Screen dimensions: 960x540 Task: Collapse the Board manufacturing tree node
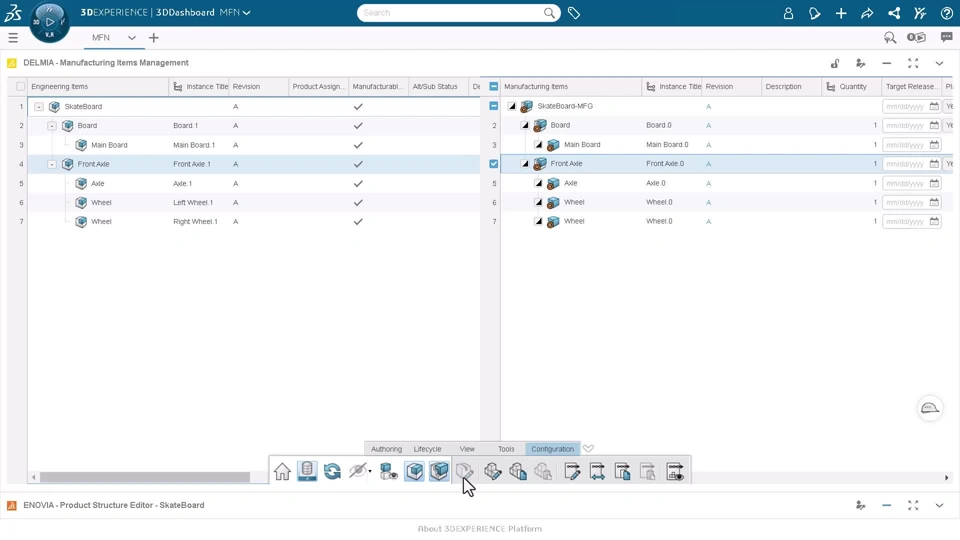[x=525, y=125]
